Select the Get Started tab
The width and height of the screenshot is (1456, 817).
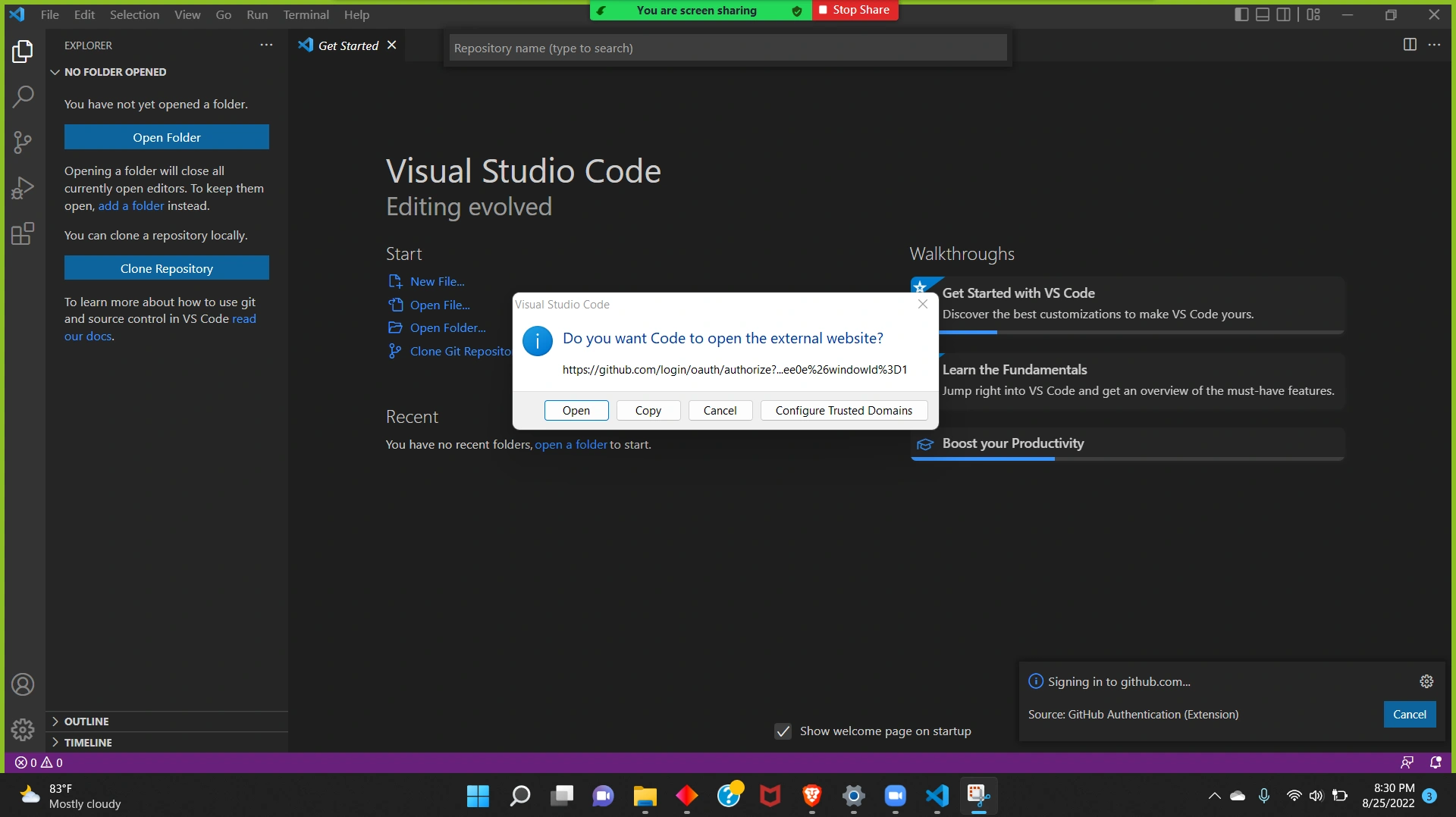tap(347, 45)
